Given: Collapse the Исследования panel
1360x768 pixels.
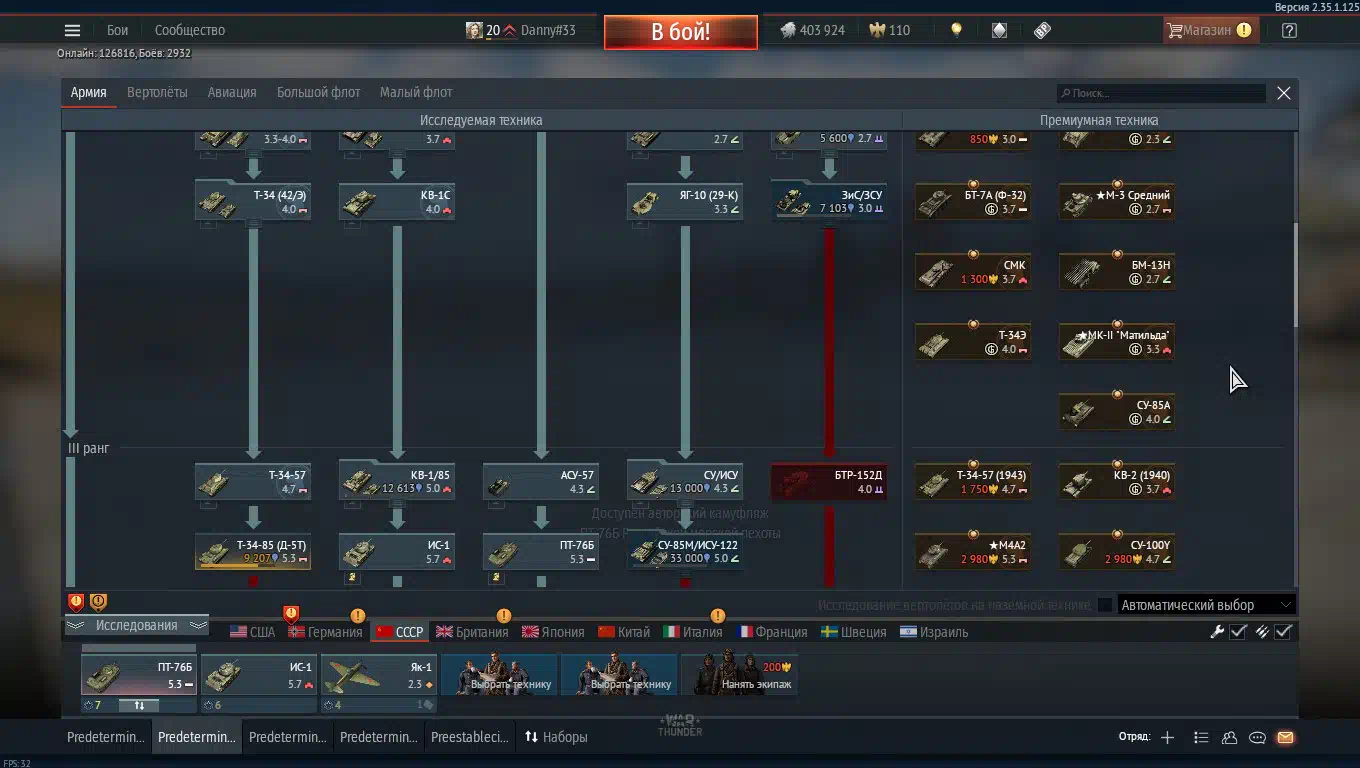Looking at the screenshot, I should coord(136,625).
